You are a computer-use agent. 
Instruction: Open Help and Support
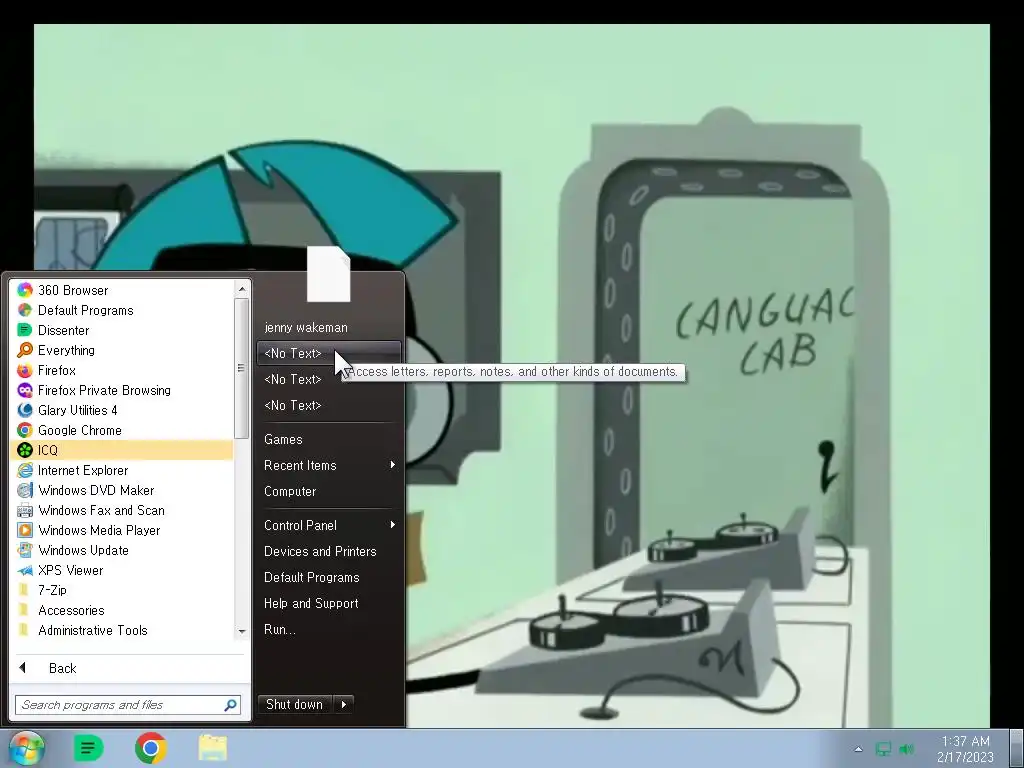(x=328, y=604)
